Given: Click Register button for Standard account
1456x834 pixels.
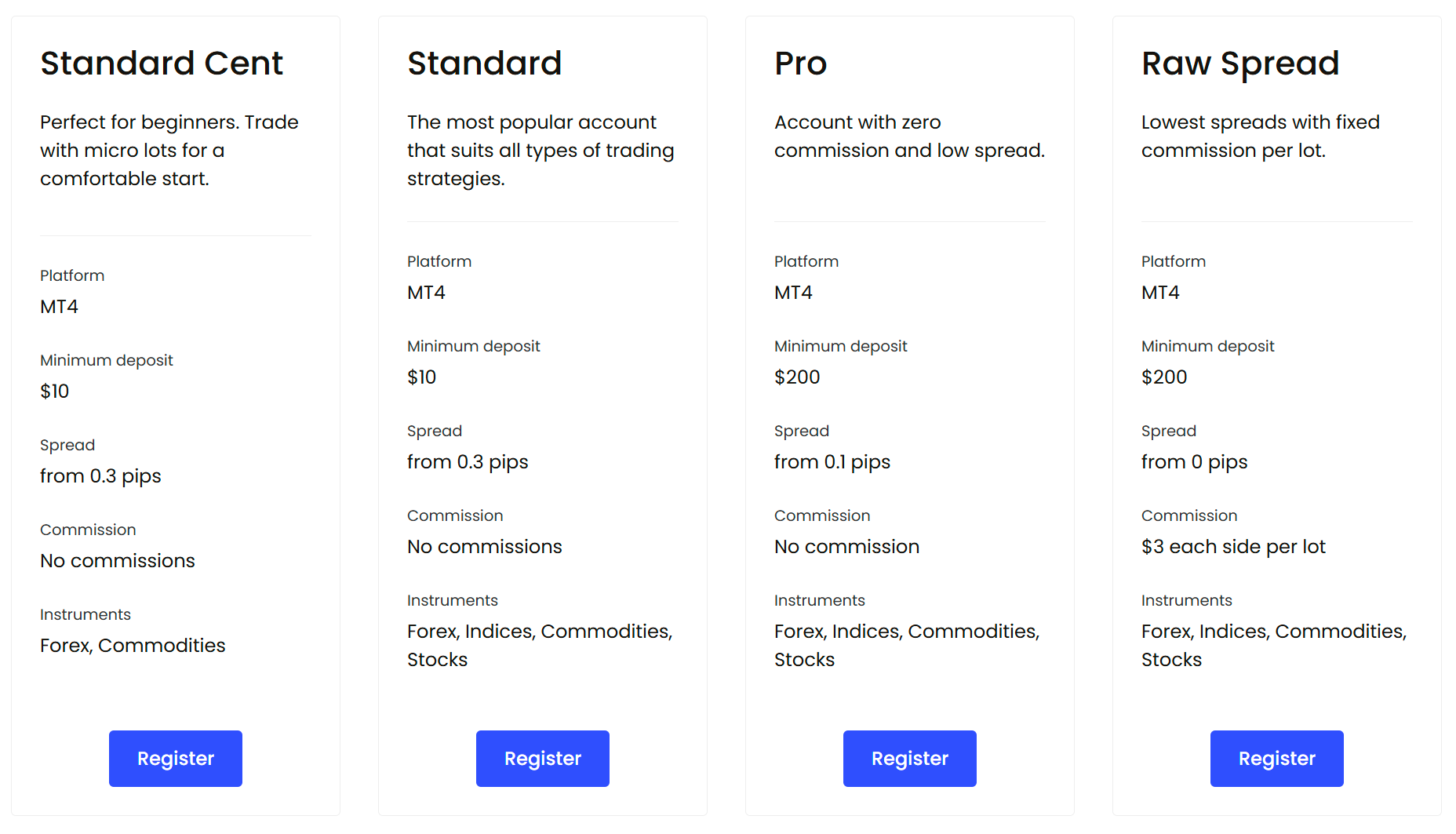Looking at the screenshot, I should click(543, 758).
